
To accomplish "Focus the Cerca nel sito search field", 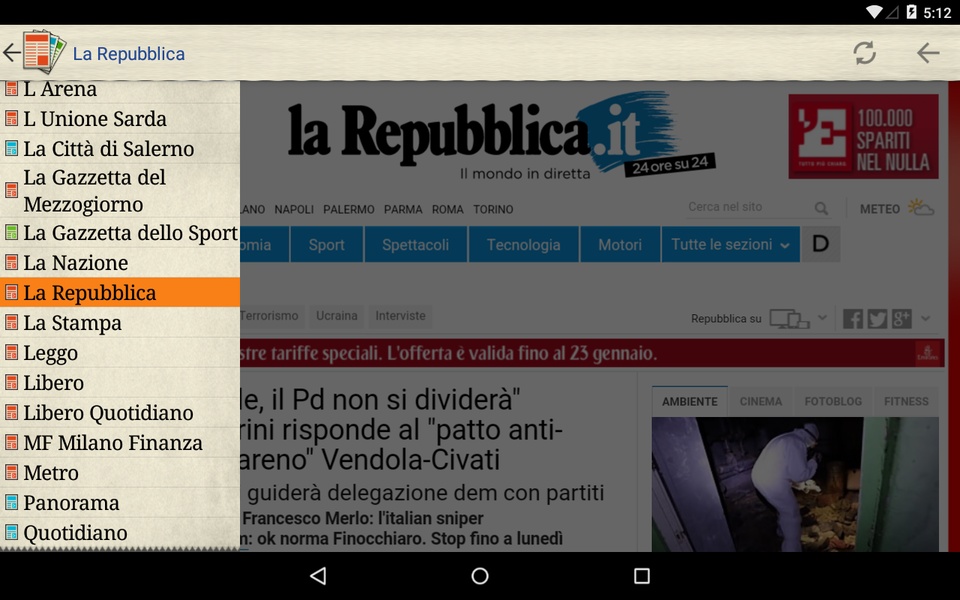I will pos(759,208).
